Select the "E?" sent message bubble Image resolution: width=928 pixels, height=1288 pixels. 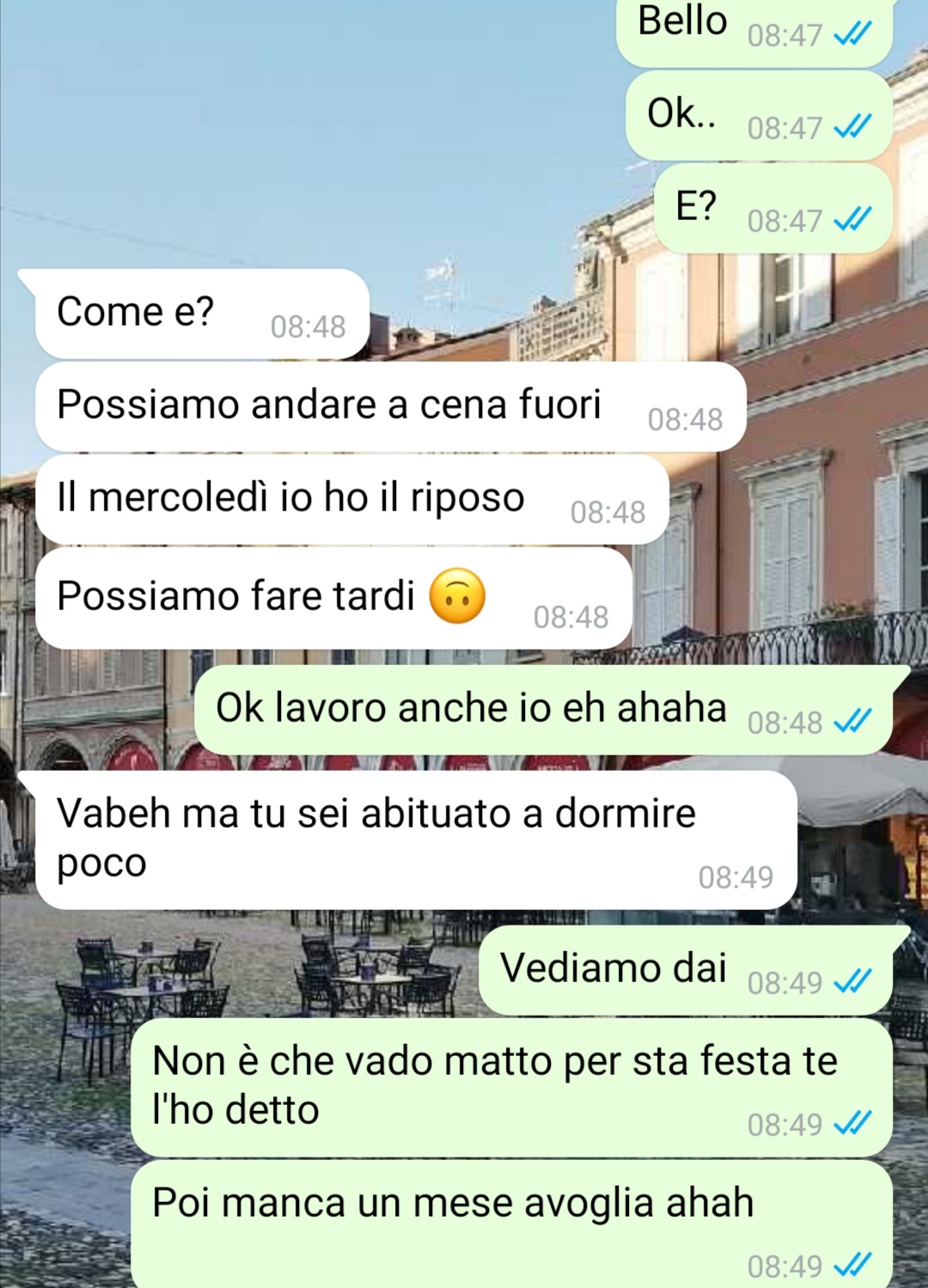(773, 208)
